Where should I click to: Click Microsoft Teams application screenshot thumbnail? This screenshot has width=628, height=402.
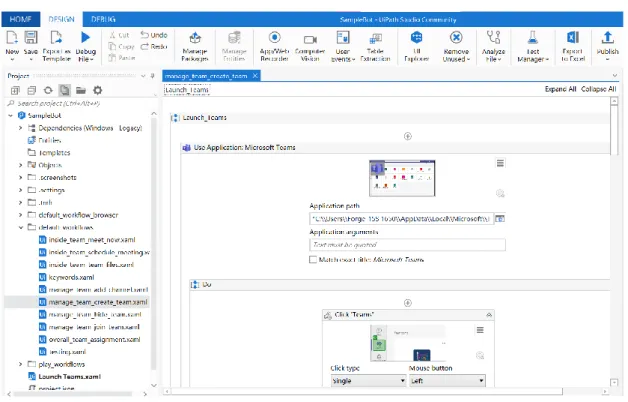402,179
